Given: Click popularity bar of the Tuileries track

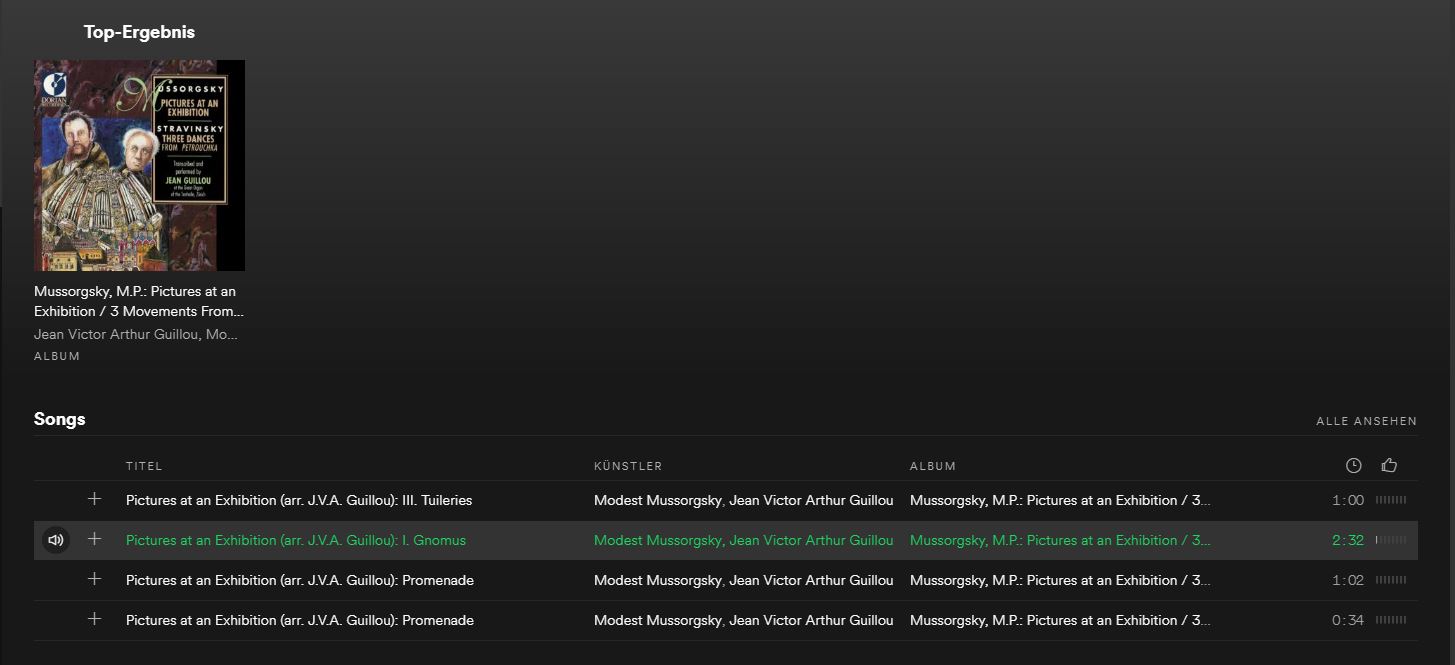Looking at the screenshot, I should tap(1391, 500).
